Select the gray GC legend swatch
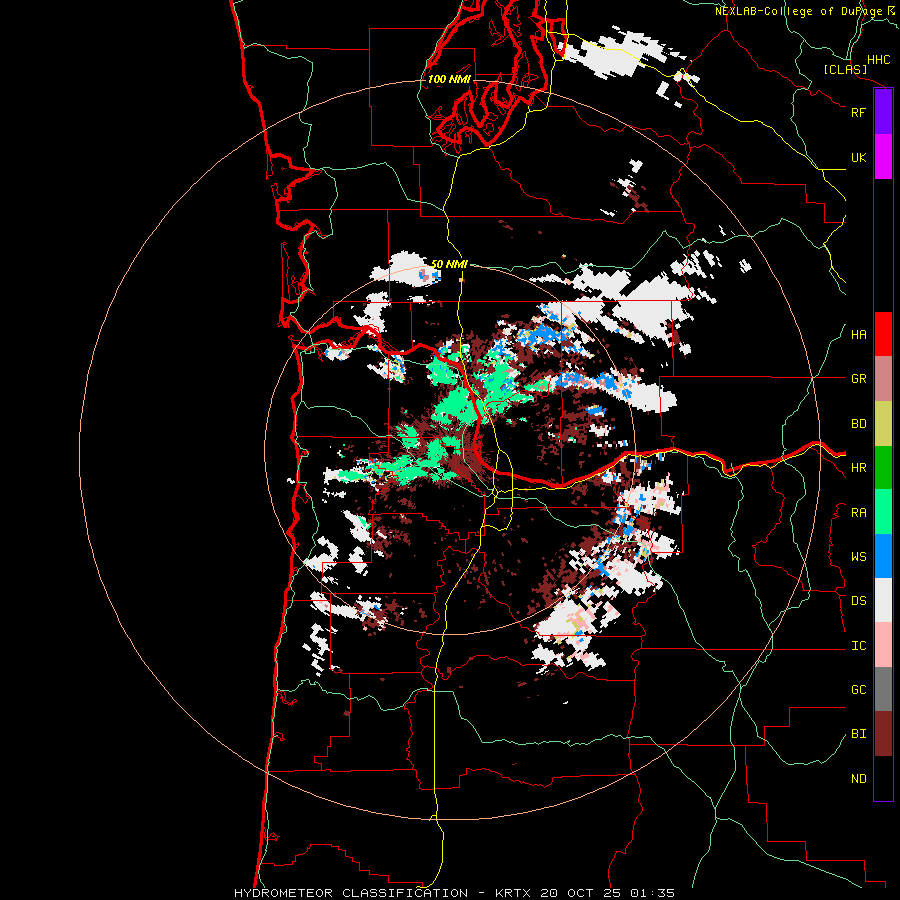The height and width of the screenshot is (900, 900). [883, 689]
